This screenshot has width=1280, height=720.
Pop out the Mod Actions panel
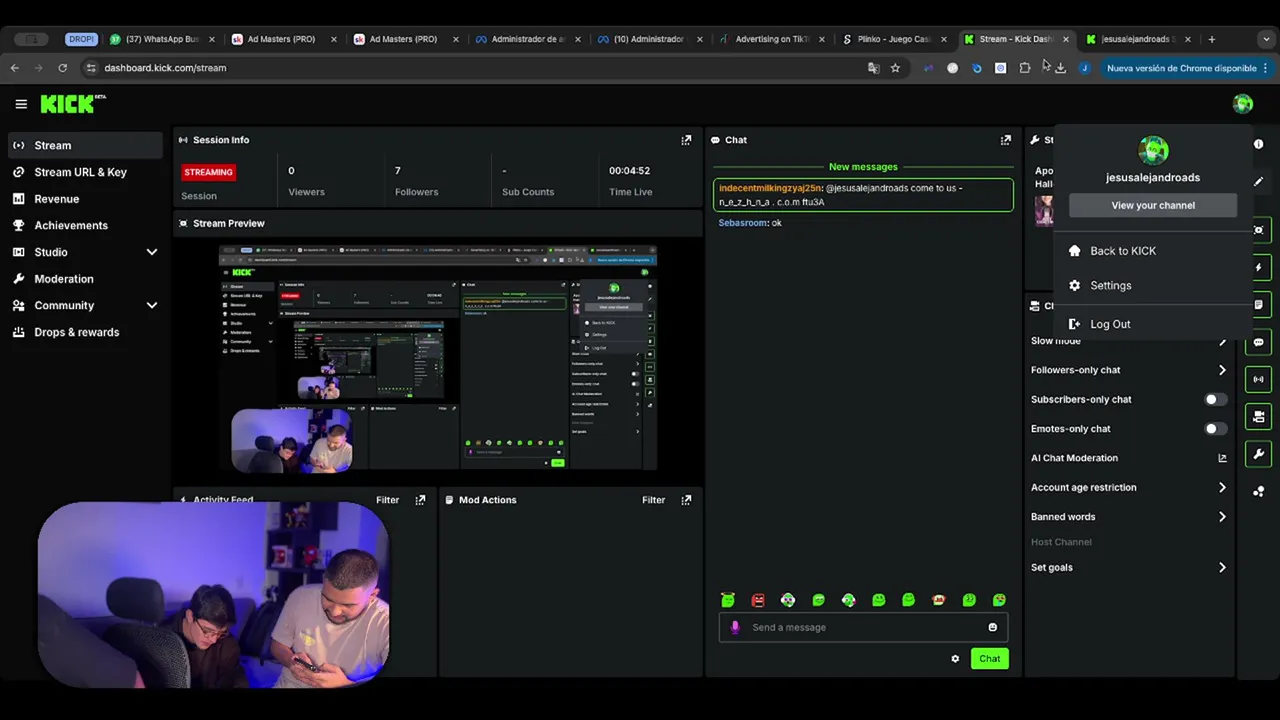(686, 500)
